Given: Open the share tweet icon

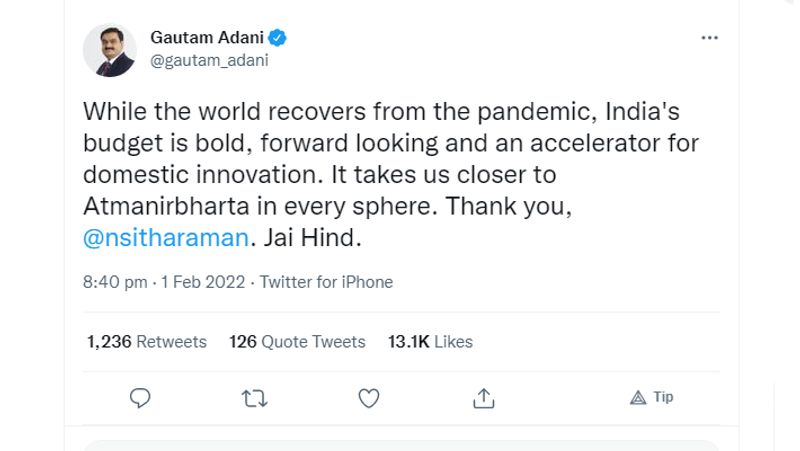Looking at the screenshot, I should tap(484, 398).
